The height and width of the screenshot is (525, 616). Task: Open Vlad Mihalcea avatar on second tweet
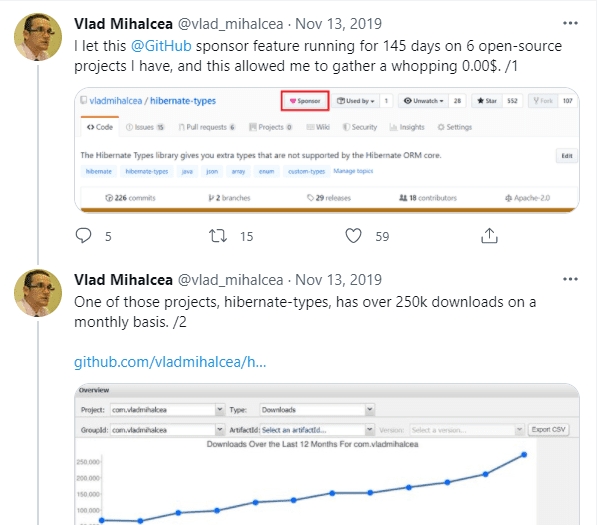(x=38, y=293)
